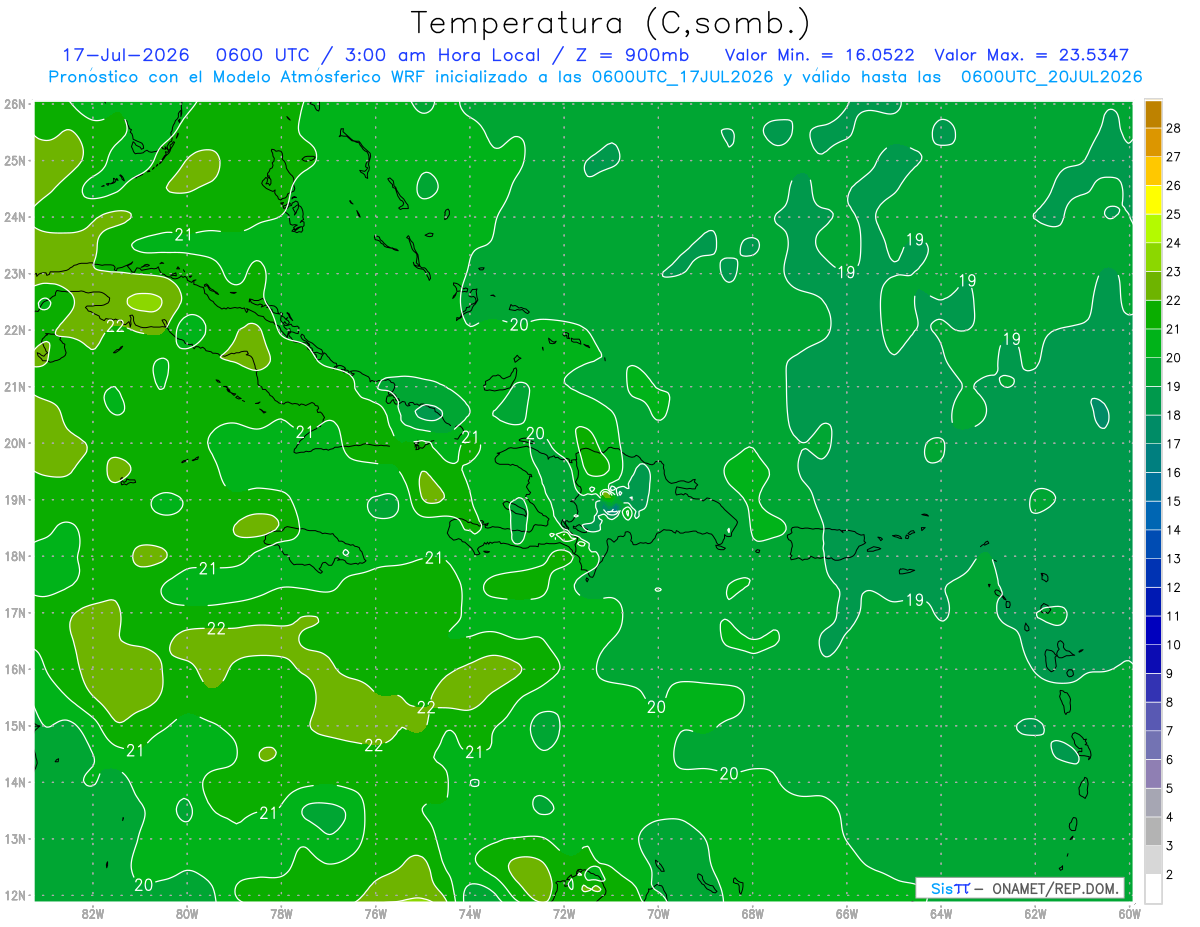Image resolution: width=1200 pixels, height=927 pixels.
Task: Click the white swatch at the color scale bottom
Action: (1153, 888)
